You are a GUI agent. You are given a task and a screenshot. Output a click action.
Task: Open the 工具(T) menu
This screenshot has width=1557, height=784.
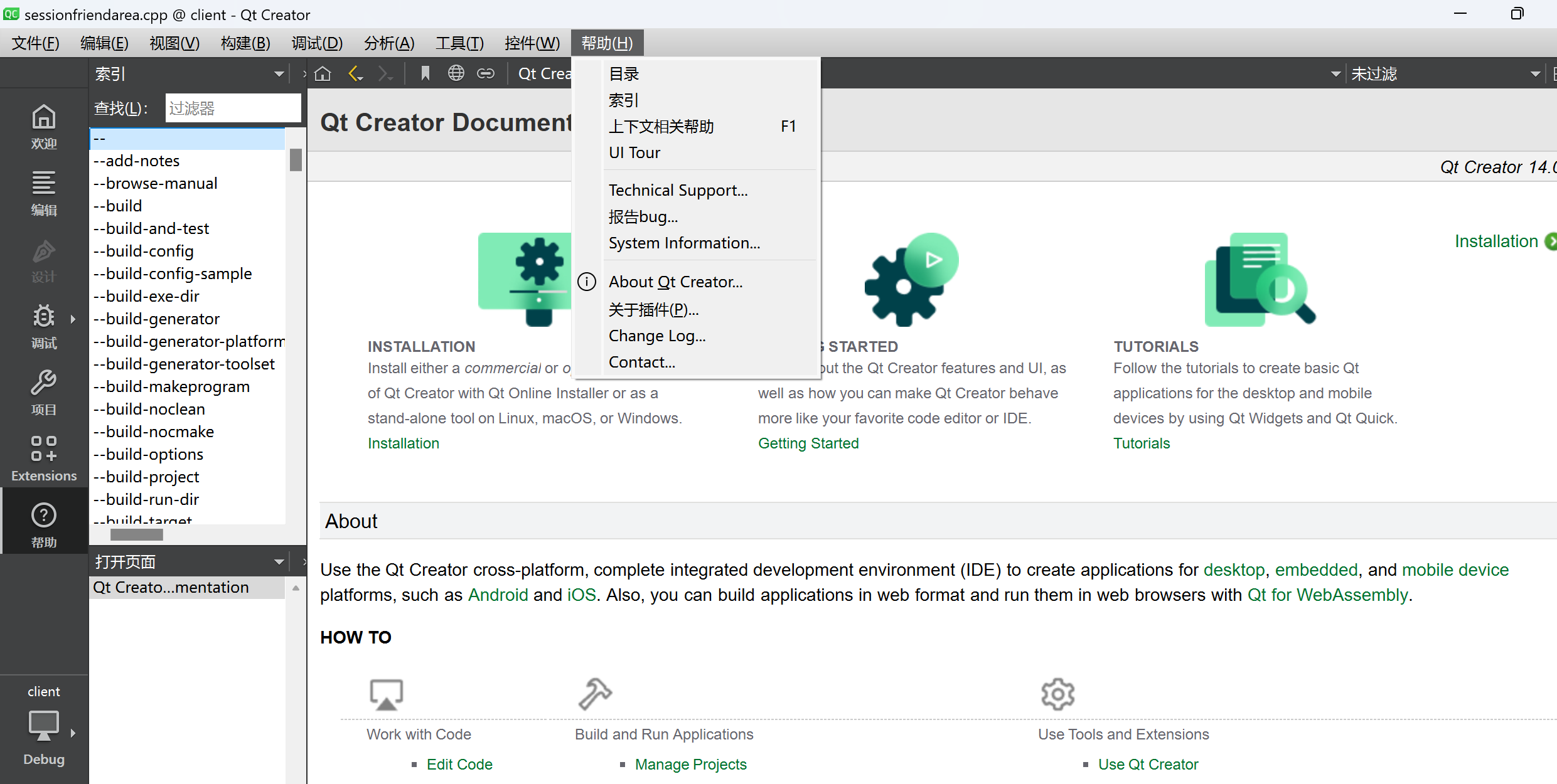point(460,43)
